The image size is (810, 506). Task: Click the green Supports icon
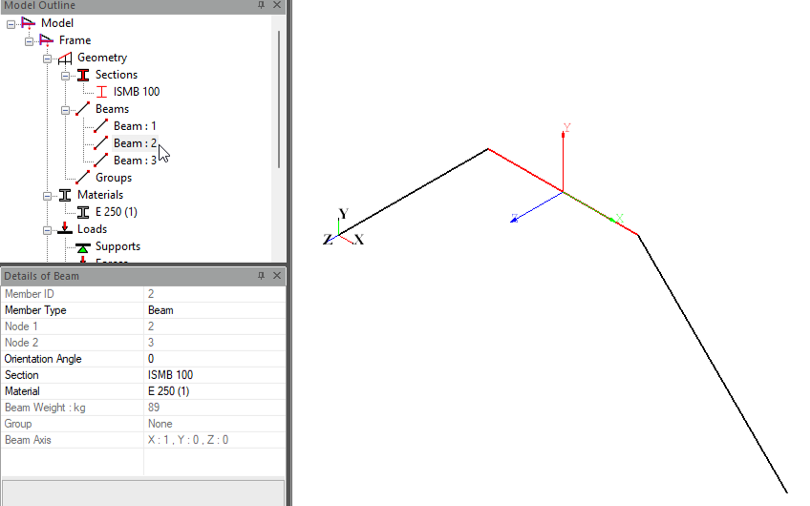[x=83, y=247]
